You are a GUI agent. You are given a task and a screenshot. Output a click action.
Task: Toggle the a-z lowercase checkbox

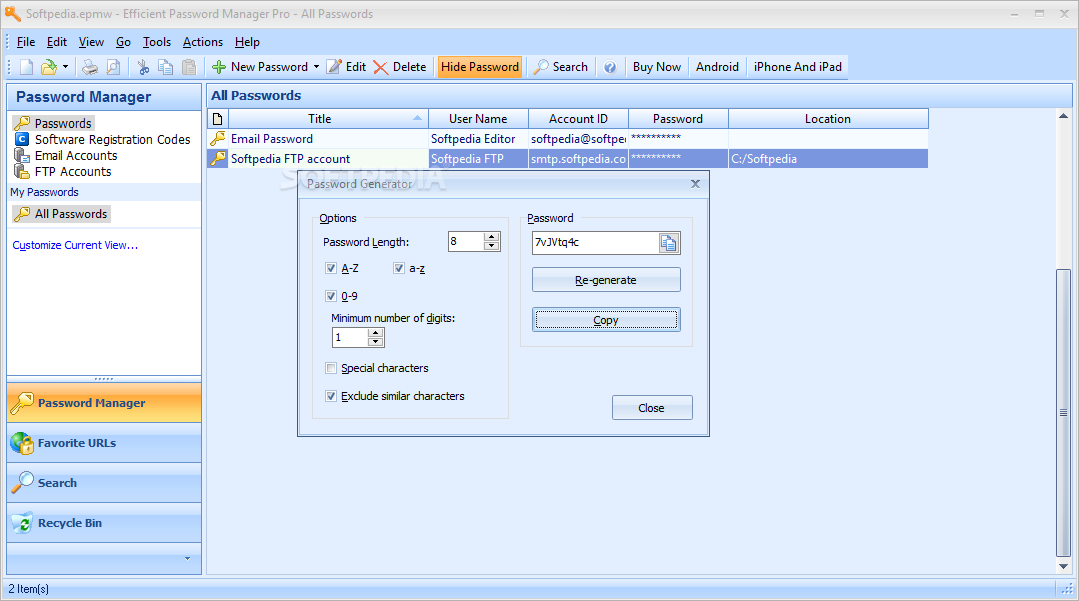[x=398, y=268]
